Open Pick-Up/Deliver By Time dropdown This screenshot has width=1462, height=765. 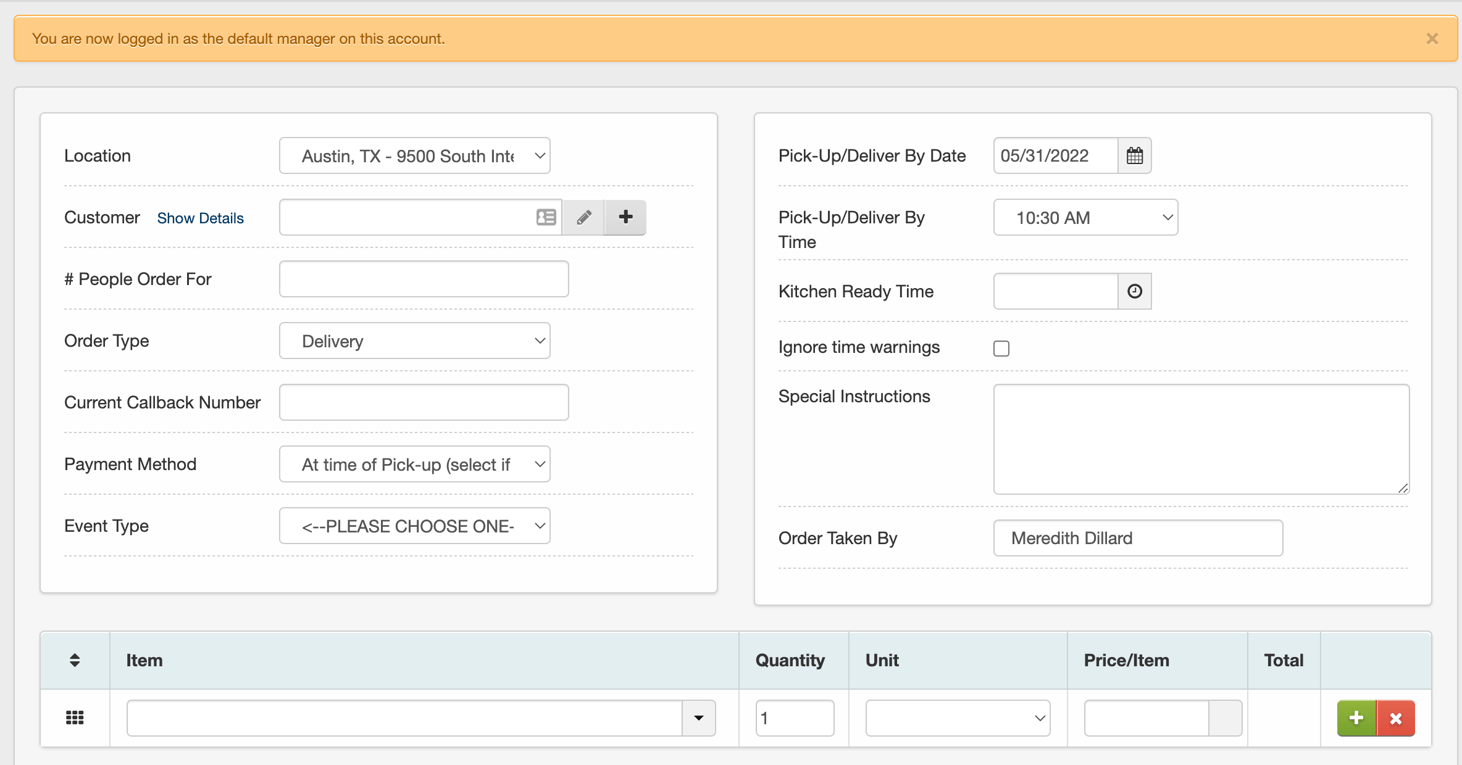click(x=1085, y=218)
